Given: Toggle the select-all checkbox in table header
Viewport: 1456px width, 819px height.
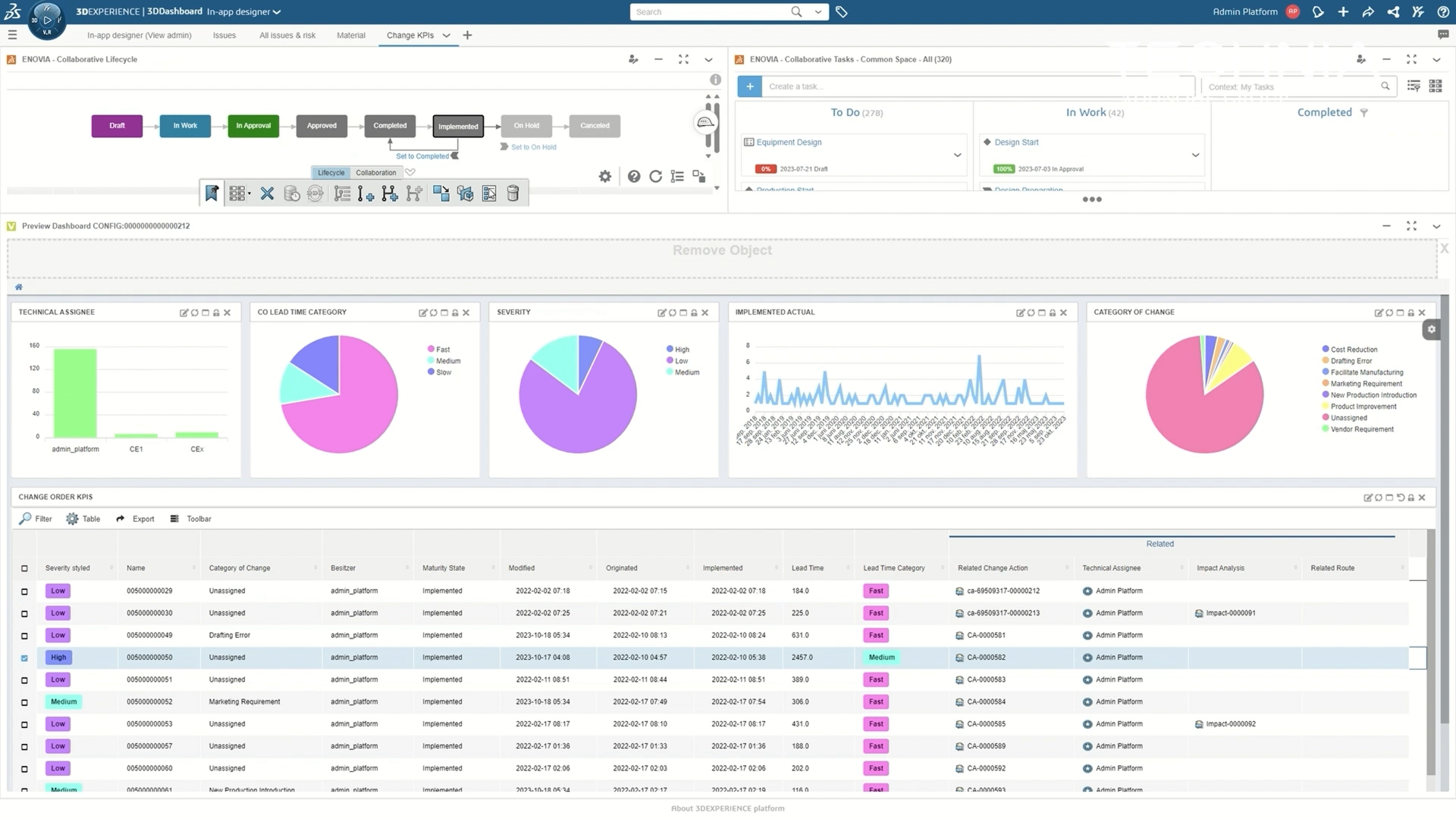Looking at the screenshot, I should (24, 568).
